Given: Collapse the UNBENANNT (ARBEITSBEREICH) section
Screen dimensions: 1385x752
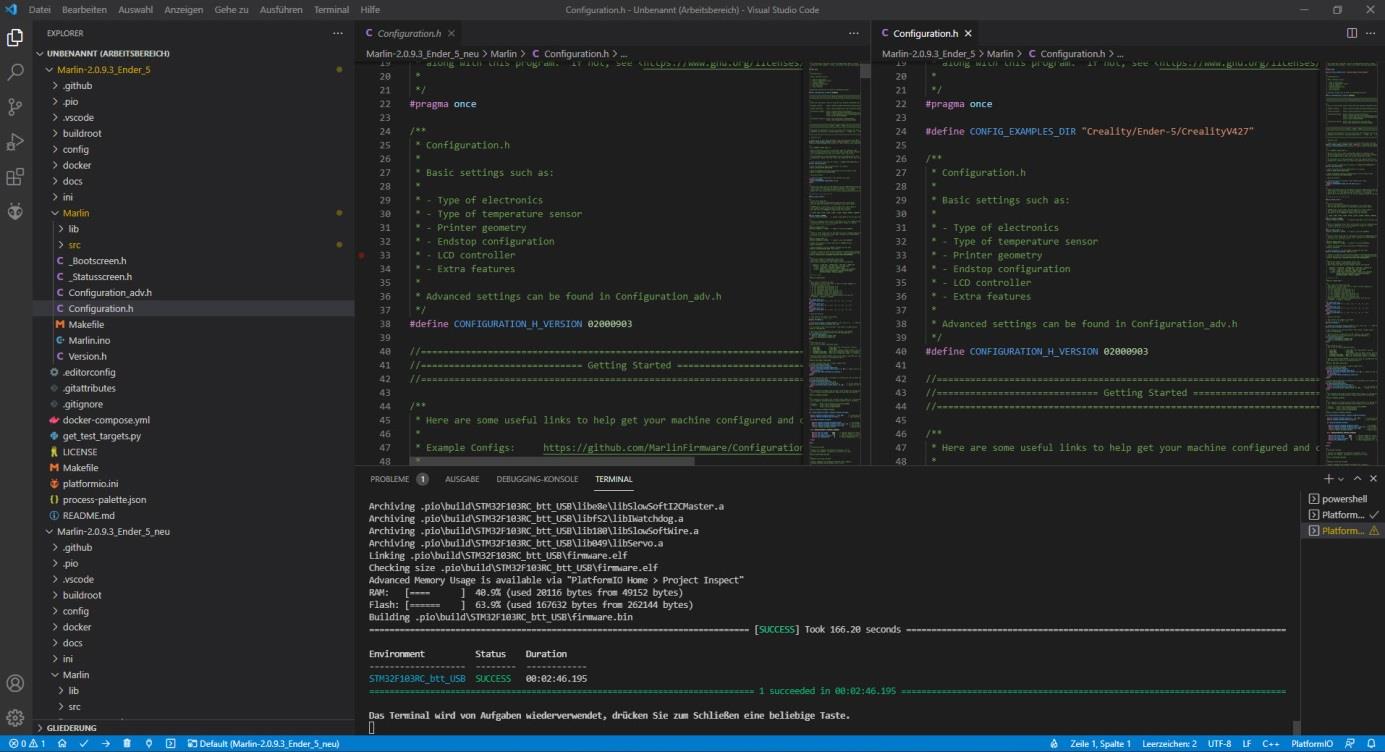Looking at the screenshot, I should pos(193,54).
